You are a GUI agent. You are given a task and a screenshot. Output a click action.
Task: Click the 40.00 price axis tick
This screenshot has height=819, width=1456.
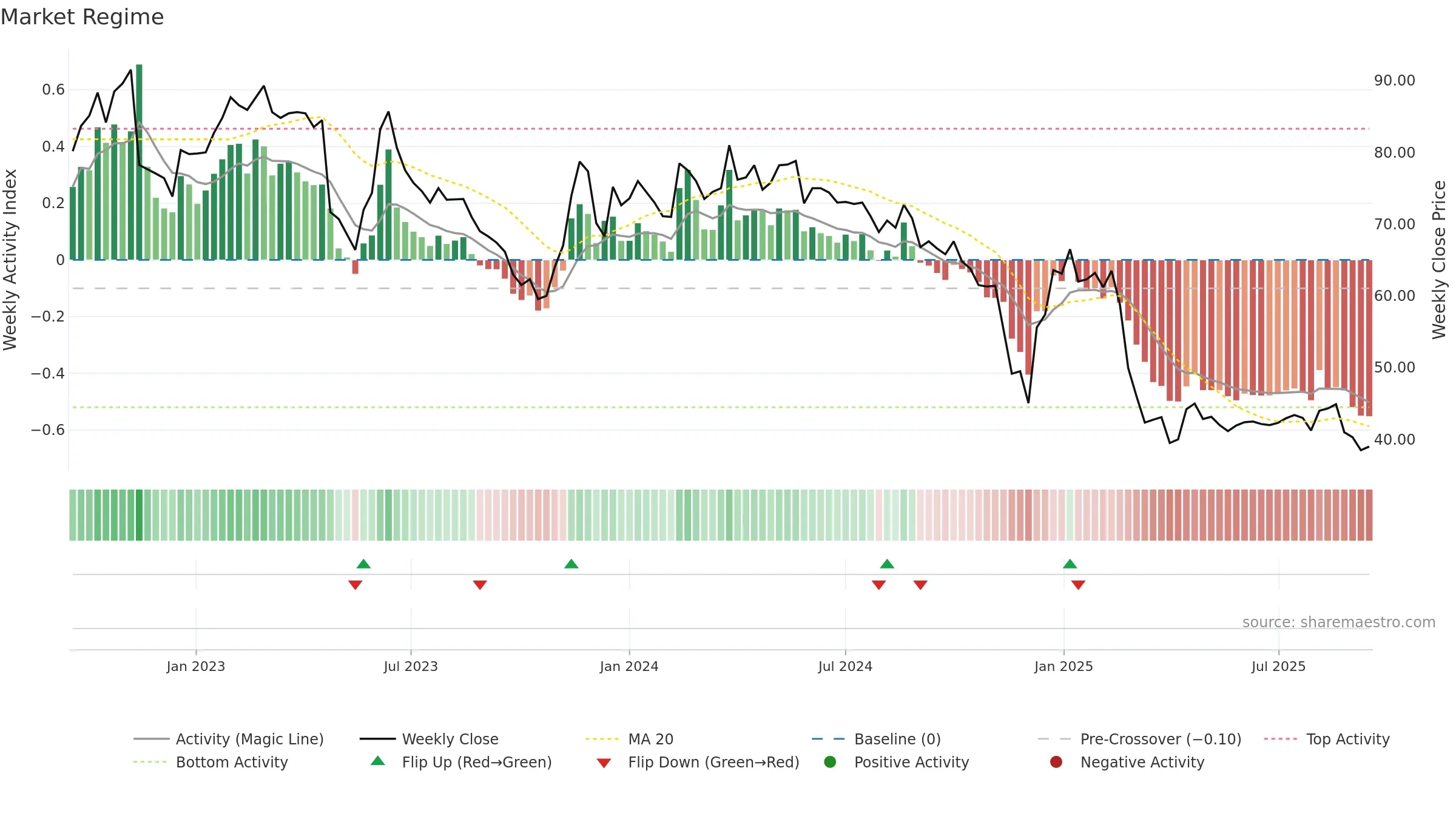pos(1395,439)
